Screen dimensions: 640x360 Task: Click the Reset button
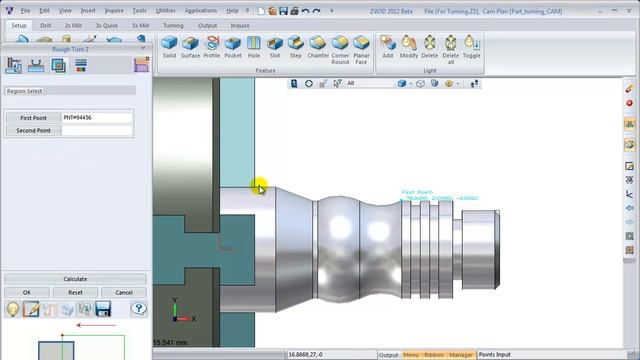(75, 292)
